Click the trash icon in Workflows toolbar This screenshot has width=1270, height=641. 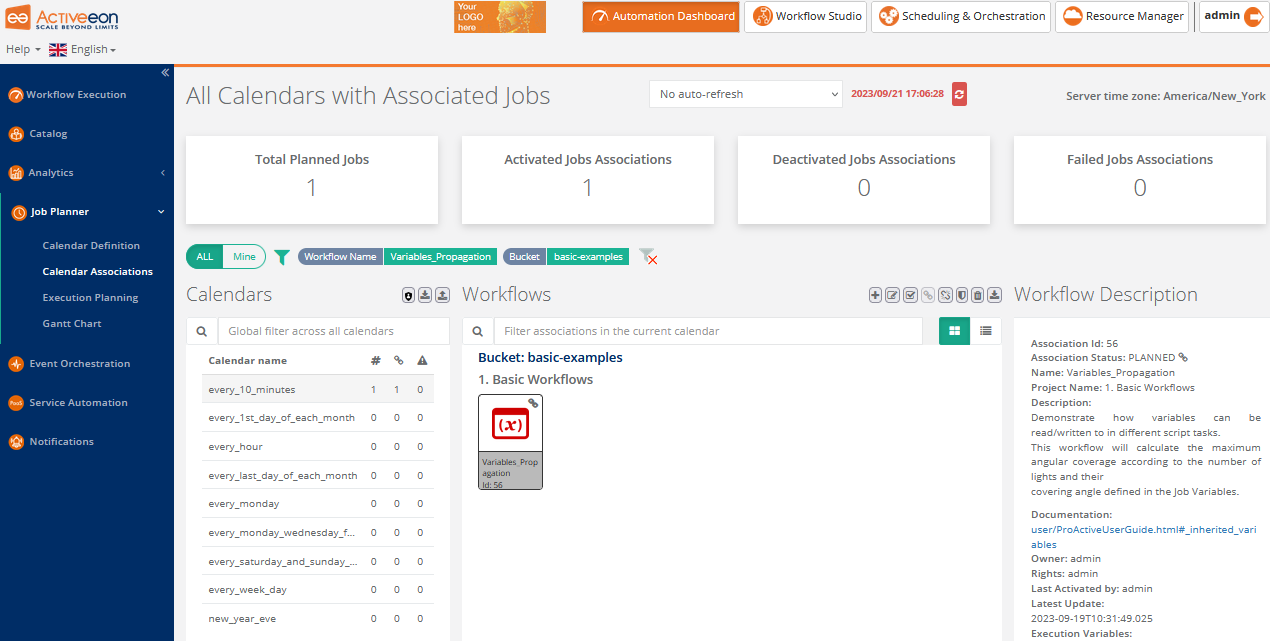pos(978,295)
